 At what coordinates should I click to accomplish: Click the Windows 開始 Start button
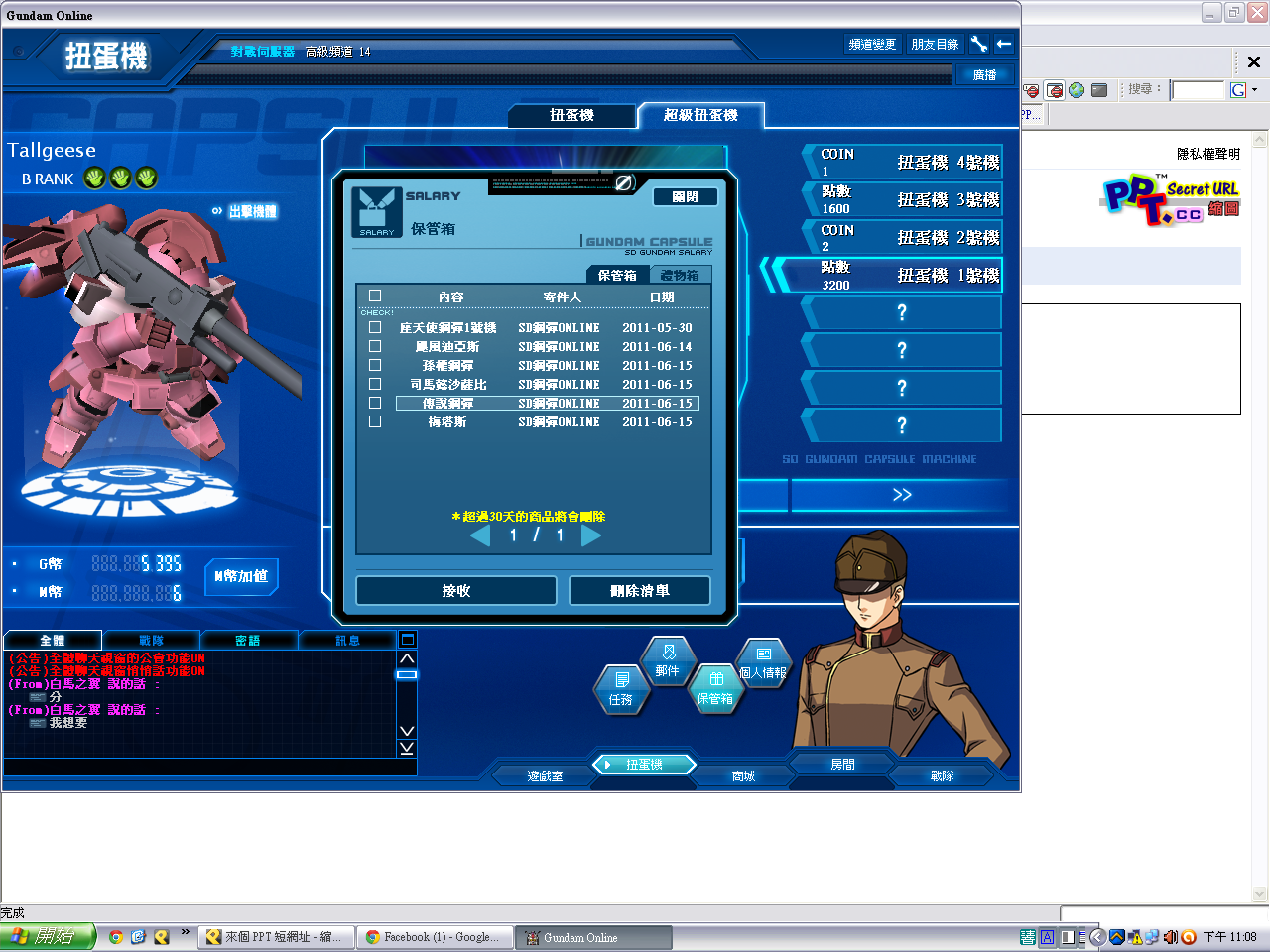tap(48, 936)
